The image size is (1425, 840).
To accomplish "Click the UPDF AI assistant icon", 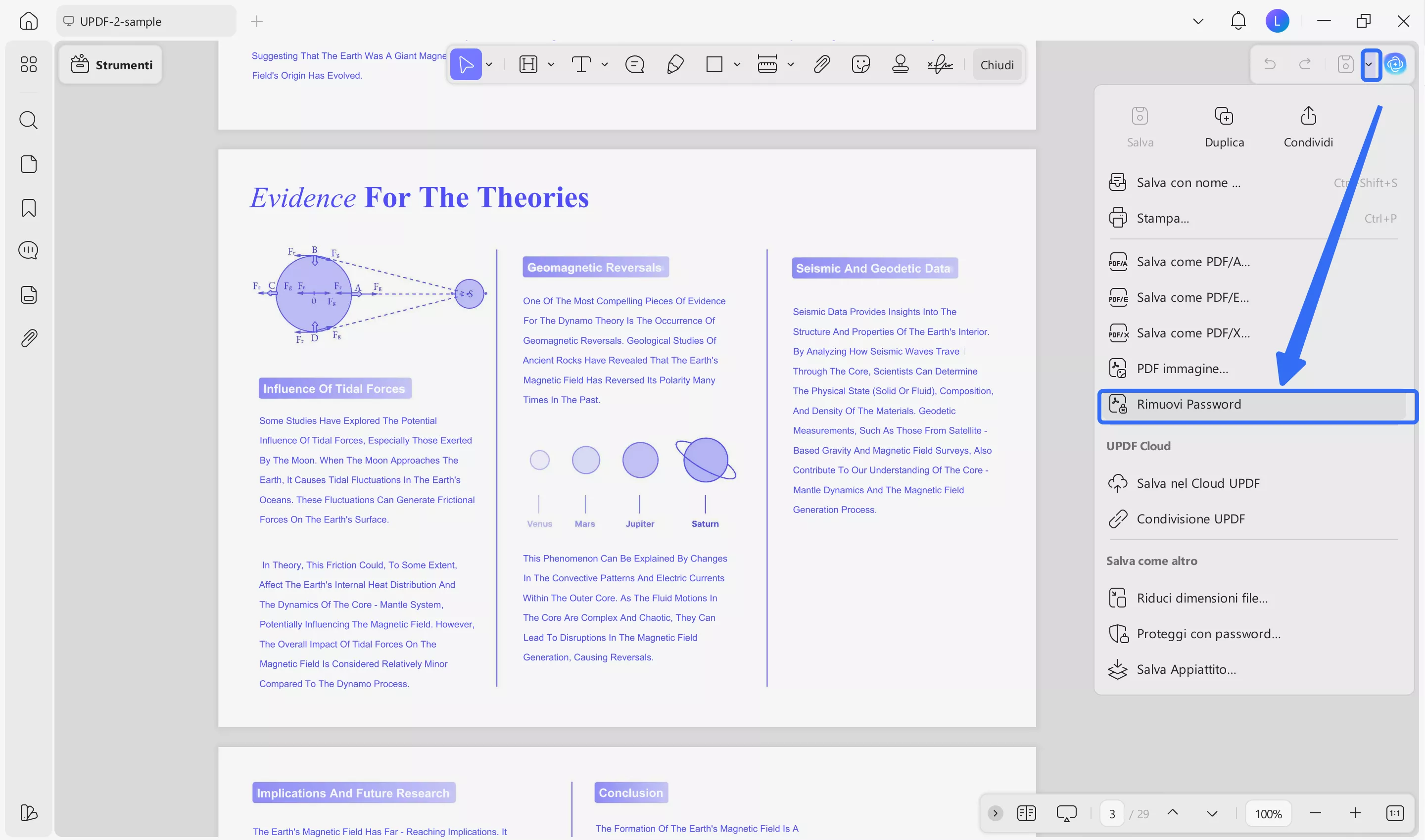I will click(1395, 64).
